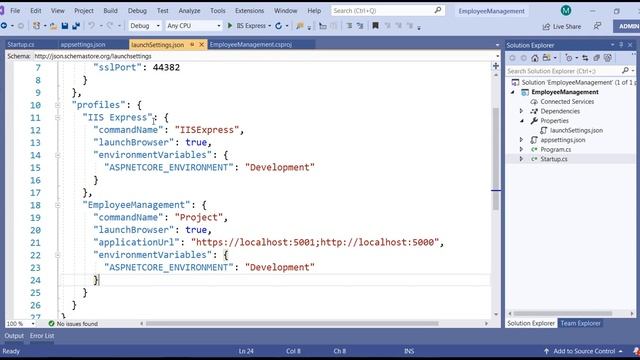The height and width of the screenshot is (360, 640).
Task: Click the Solution Explorer search magnifier icon
Action: [625, 71]
